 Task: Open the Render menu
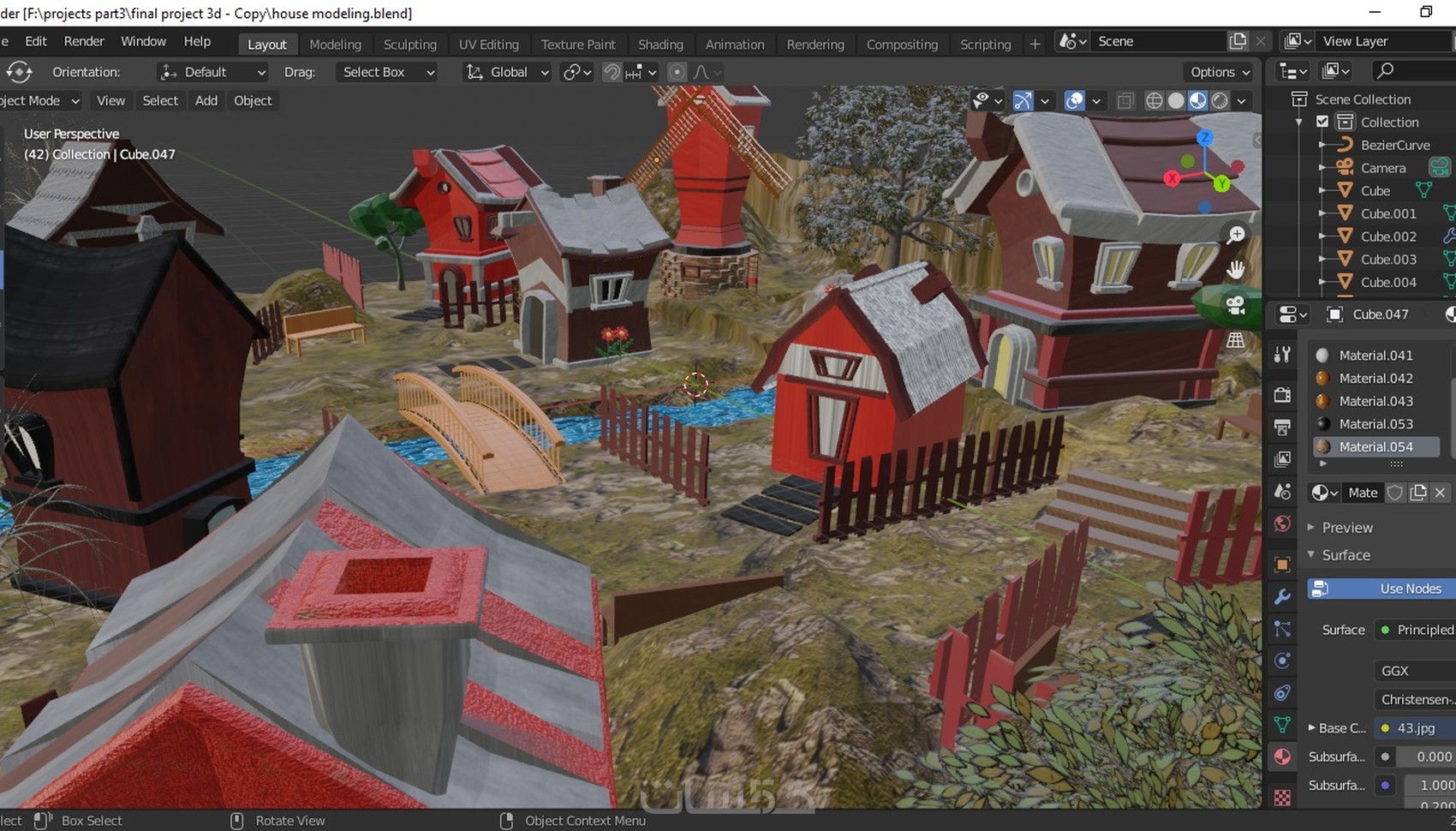coord(84,41)
